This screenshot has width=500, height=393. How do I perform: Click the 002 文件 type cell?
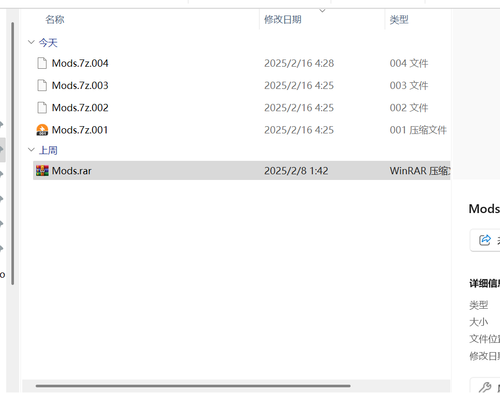(x=409, y=108)
